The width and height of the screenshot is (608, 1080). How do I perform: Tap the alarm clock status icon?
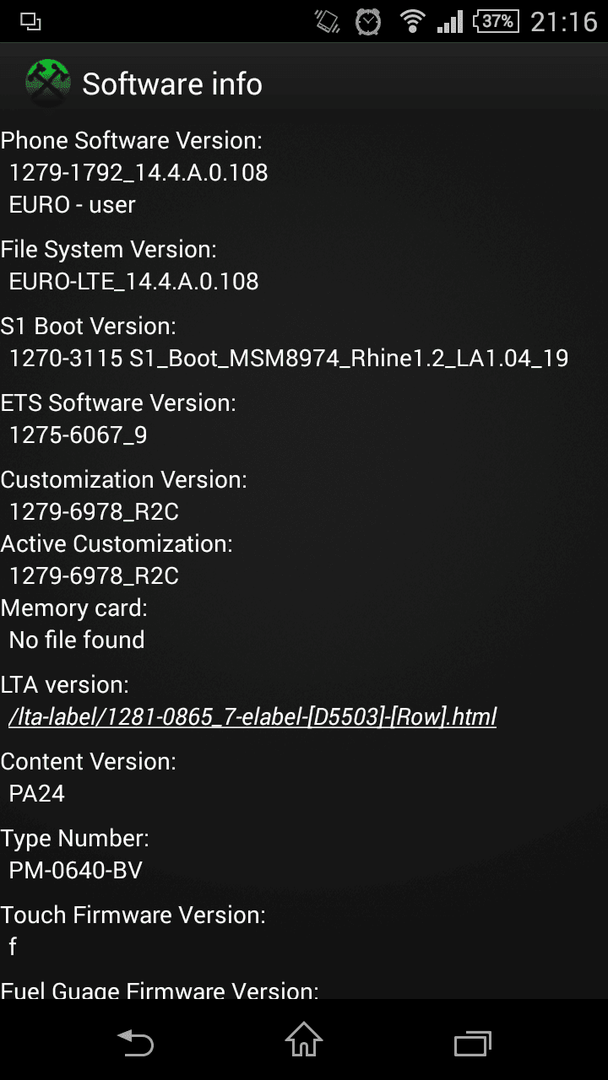(x=368, y=22)
